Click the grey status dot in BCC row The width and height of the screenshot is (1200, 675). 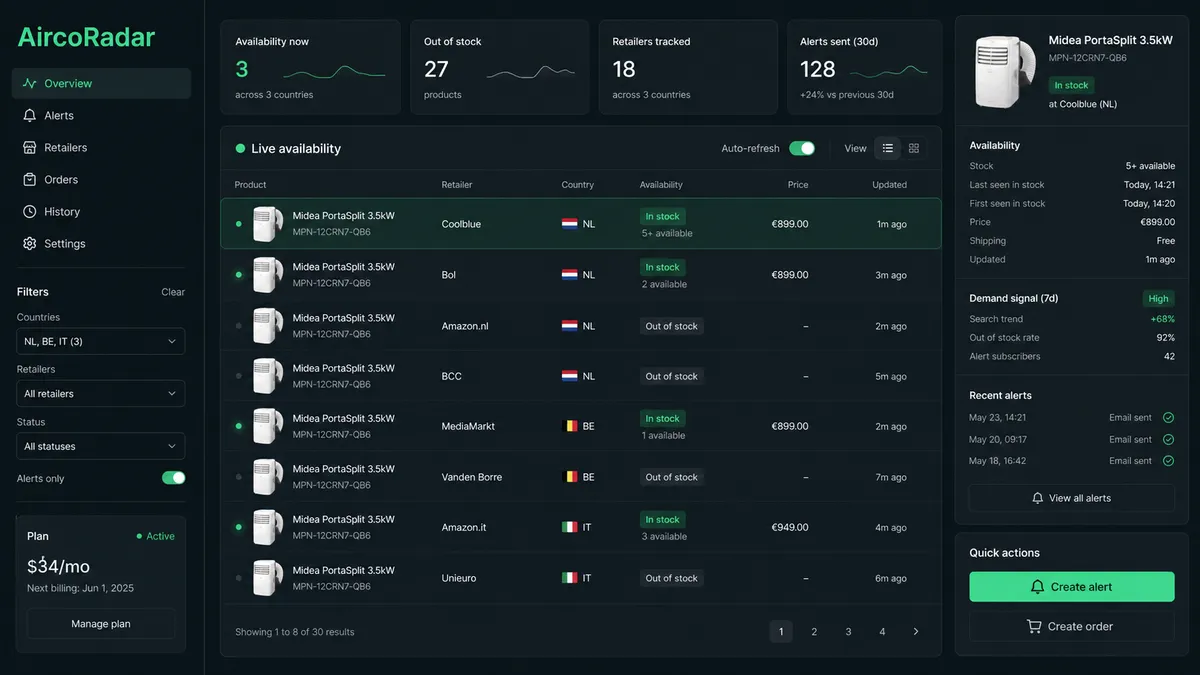238,376
